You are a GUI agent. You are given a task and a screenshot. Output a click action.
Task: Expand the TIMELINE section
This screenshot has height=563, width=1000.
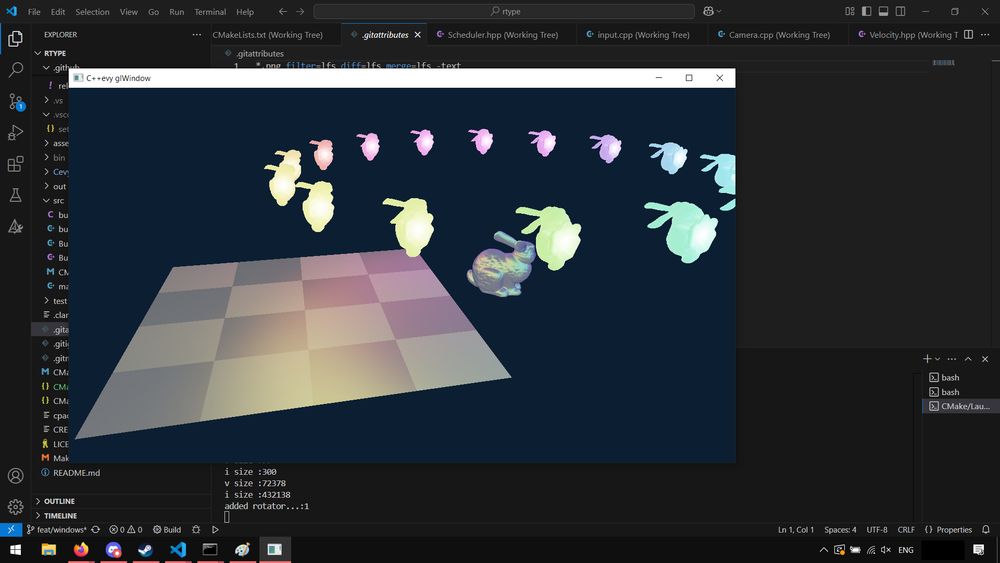click(x=58, y=516)
